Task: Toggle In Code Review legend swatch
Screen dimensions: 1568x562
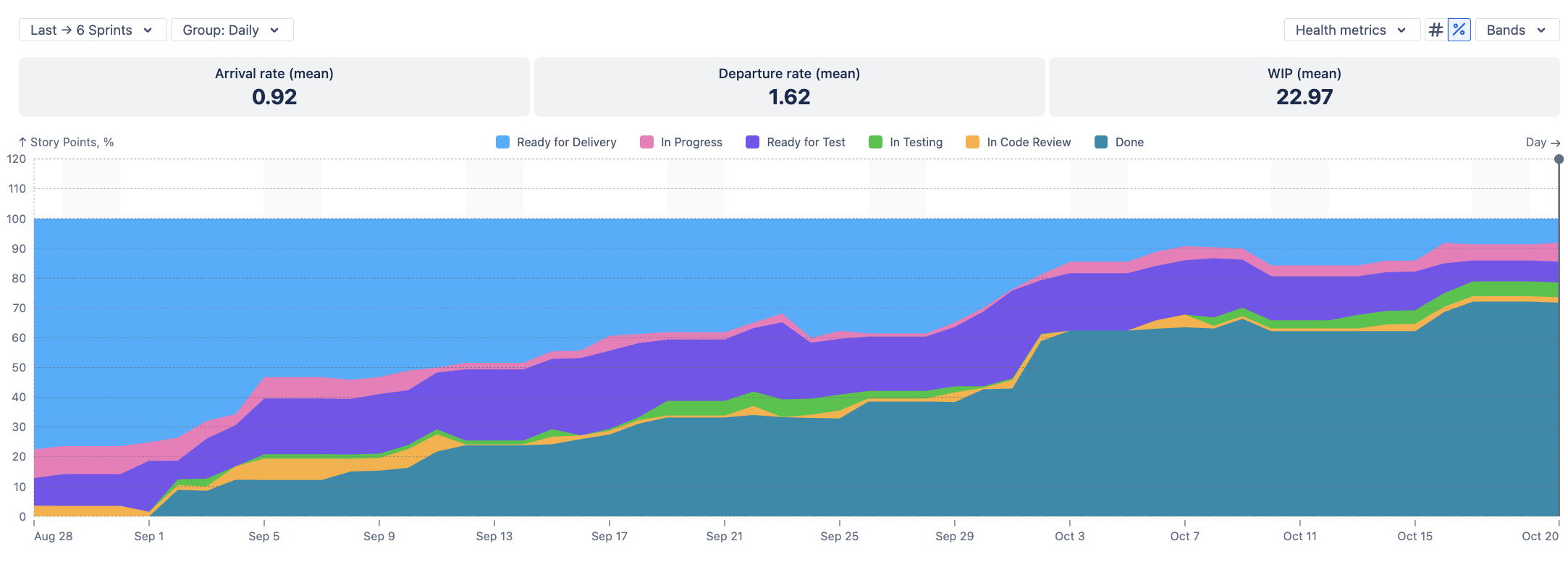Action: coord(972,142)
